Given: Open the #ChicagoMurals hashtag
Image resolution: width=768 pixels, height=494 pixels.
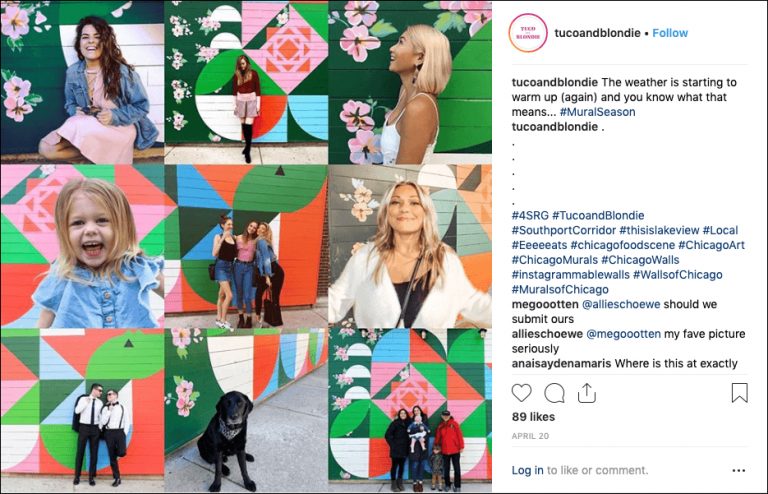Looking at the screenshot, I should (x=555, y=260).
